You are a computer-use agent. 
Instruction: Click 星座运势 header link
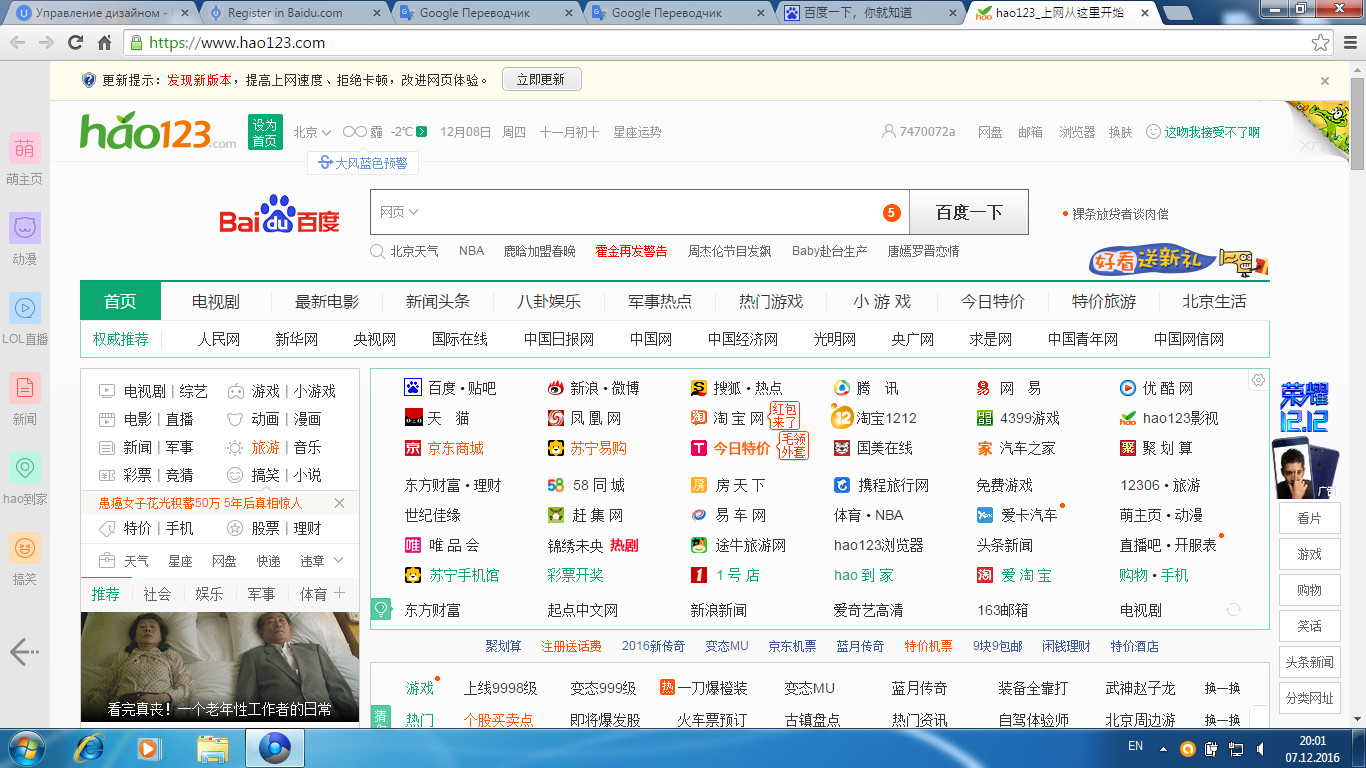pyautogui.click(x=637, y=132)
